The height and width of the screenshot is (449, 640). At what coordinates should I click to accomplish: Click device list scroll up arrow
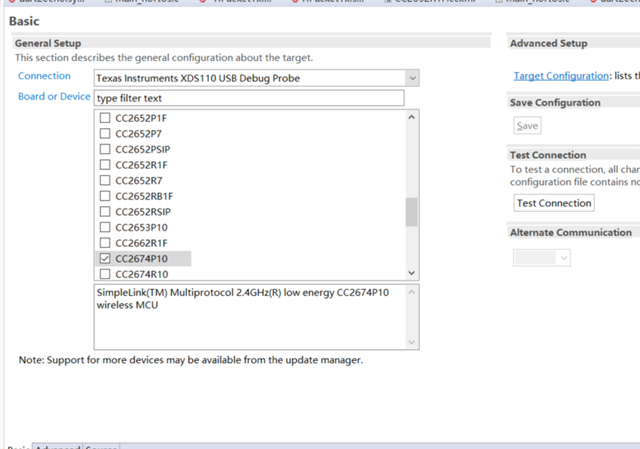coord(411,117)
